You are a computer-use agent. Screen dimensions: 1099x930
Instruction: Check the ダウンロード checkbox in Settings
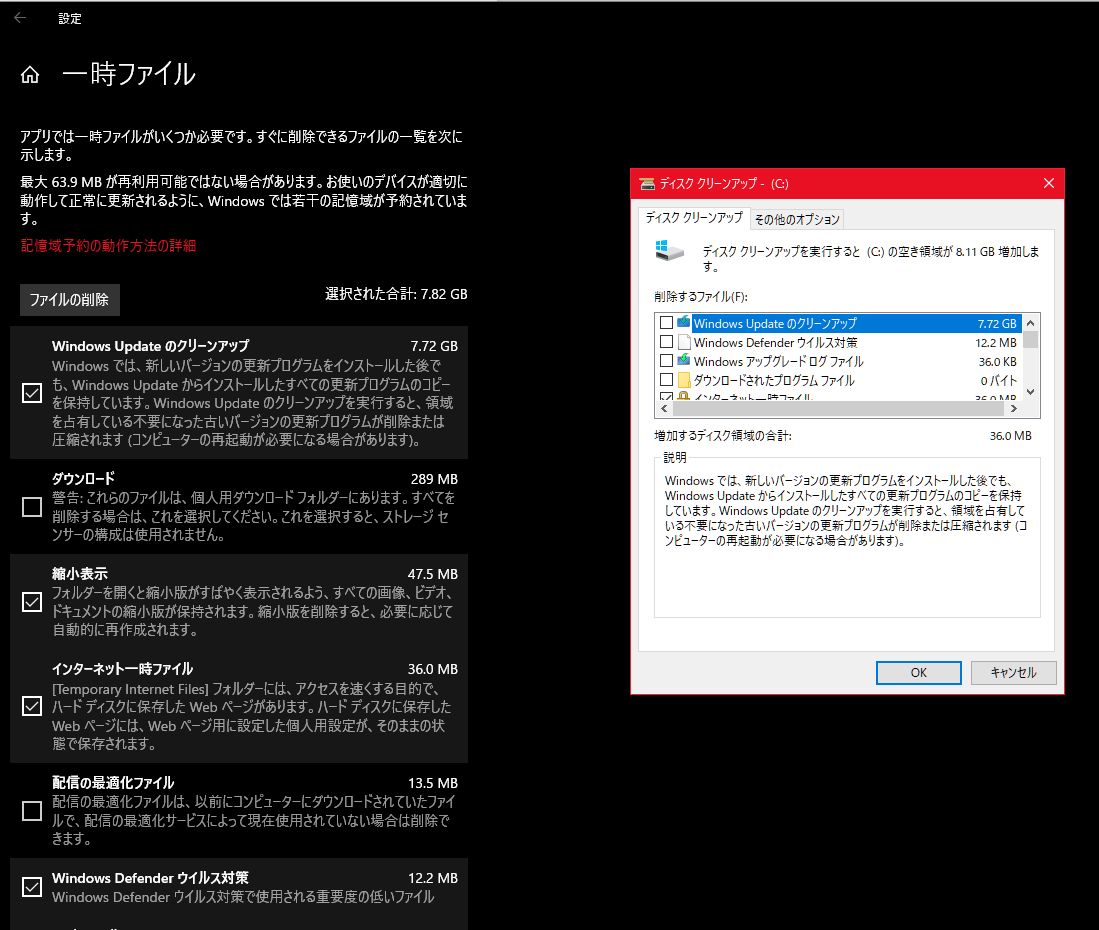point(32,507)
